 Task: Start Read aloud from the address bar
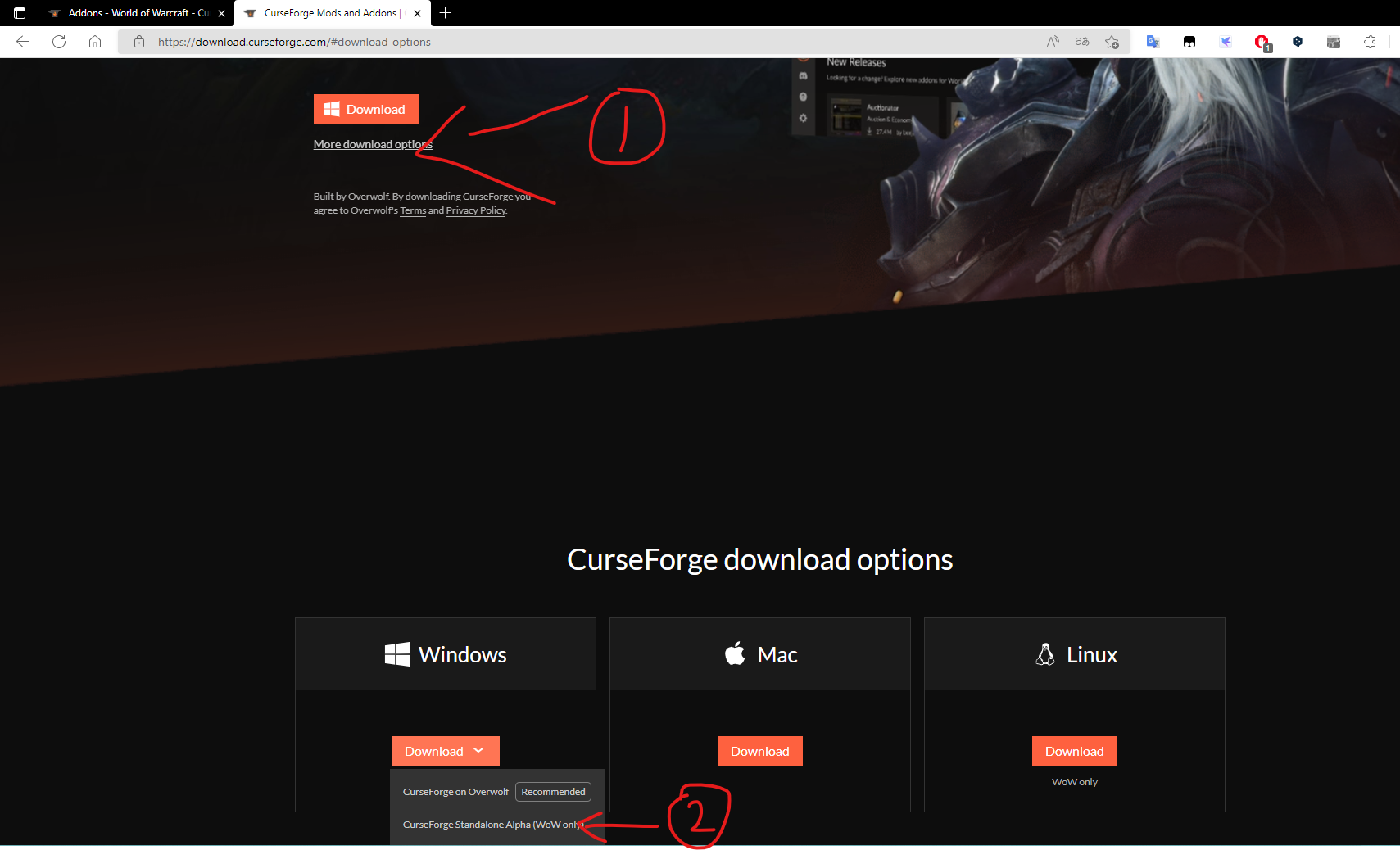(1053, 42)
